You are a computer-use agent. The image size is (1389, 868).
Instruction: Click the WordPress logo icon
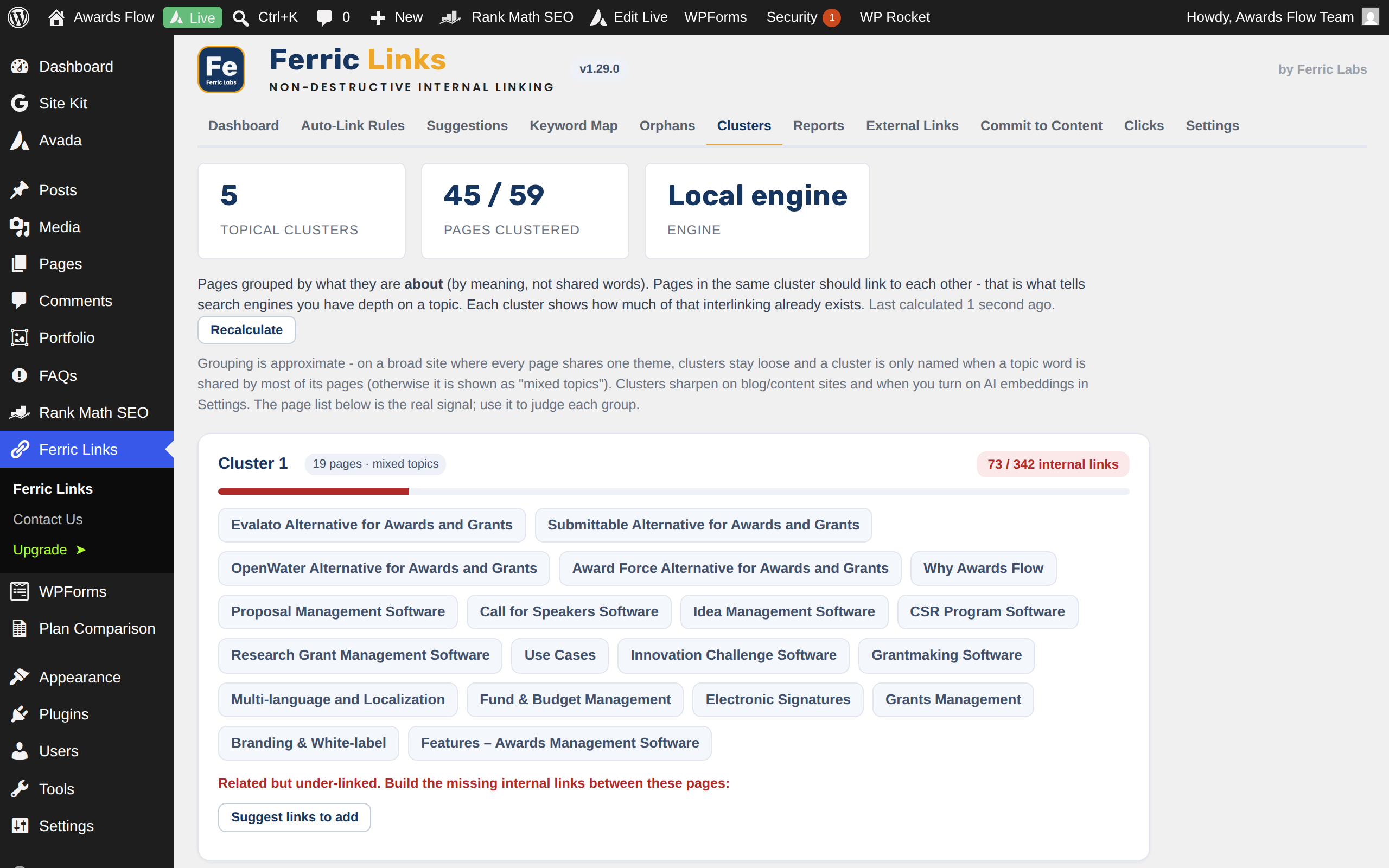(x=18, y=17)
